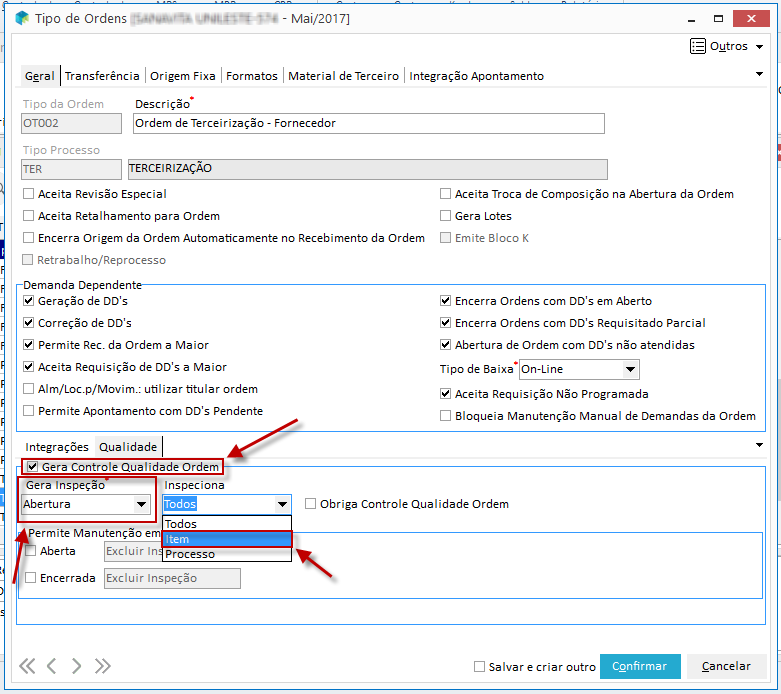
Task: Enable Permite Apontamento com DD's Pendente
Action: [28, 410]
